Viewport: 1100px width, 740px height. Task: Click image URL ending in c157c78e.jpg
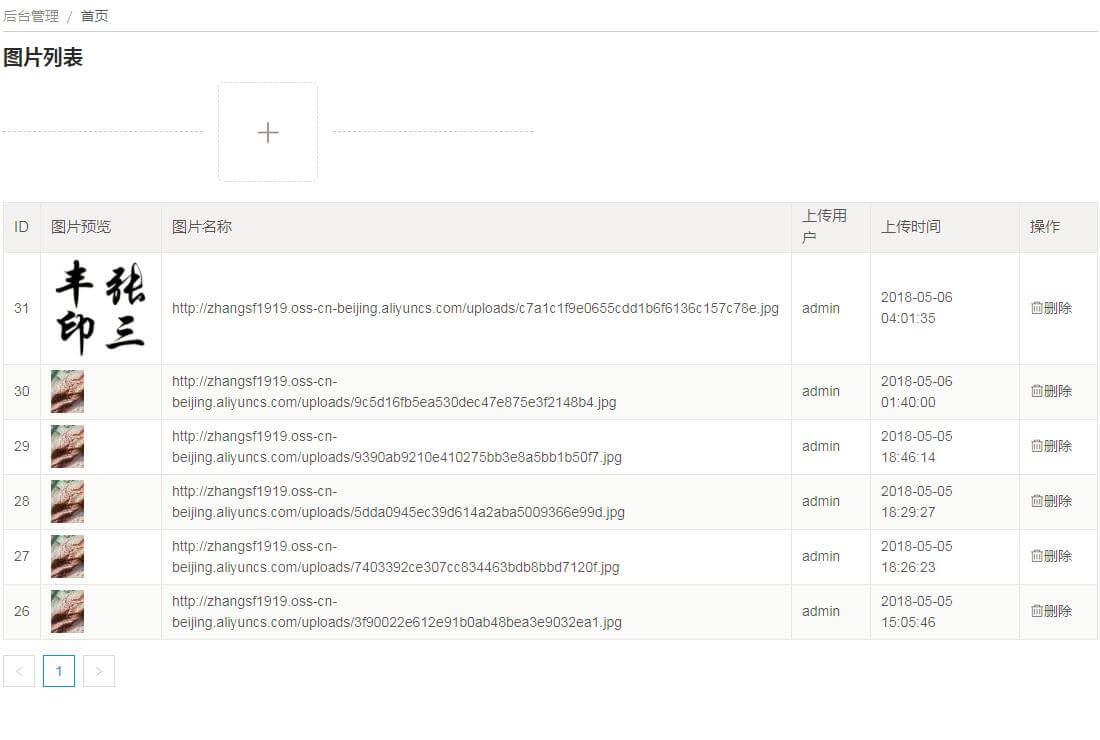(475, 308)
